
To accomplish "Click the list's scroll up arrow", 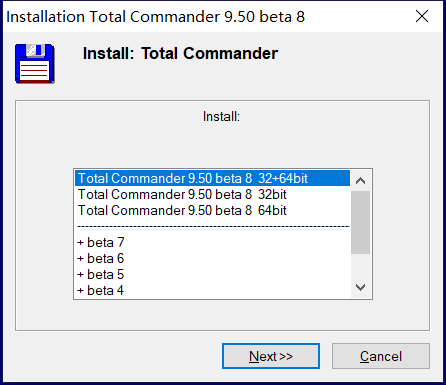I will 360,181.
